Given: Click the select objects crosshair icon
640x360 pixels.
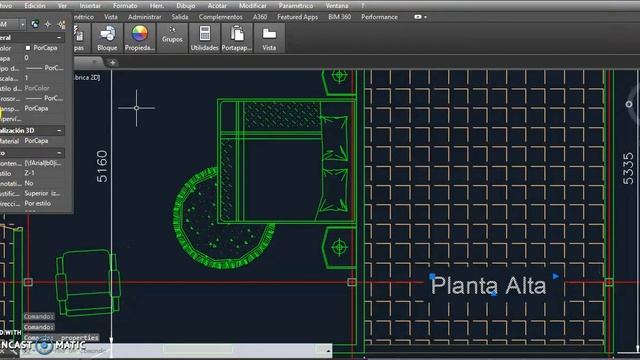Looking at the screenshot, I should tap(48, 24).
